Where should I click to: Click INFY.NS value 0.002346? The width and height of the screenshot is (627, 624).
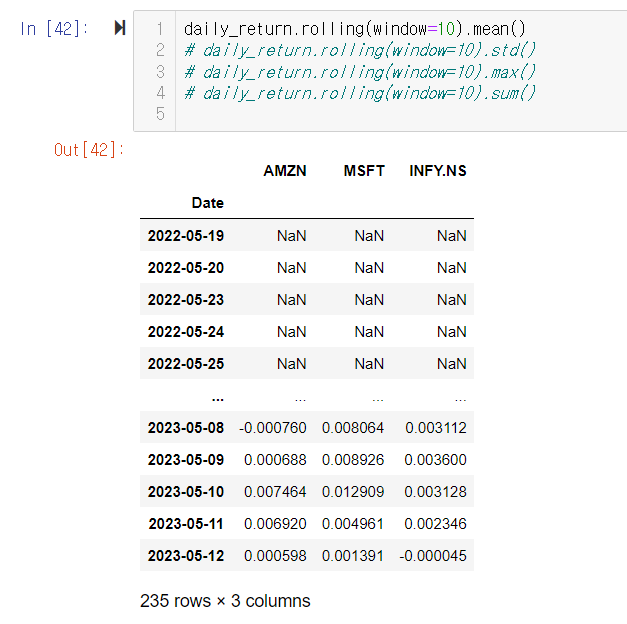point(435,524)
